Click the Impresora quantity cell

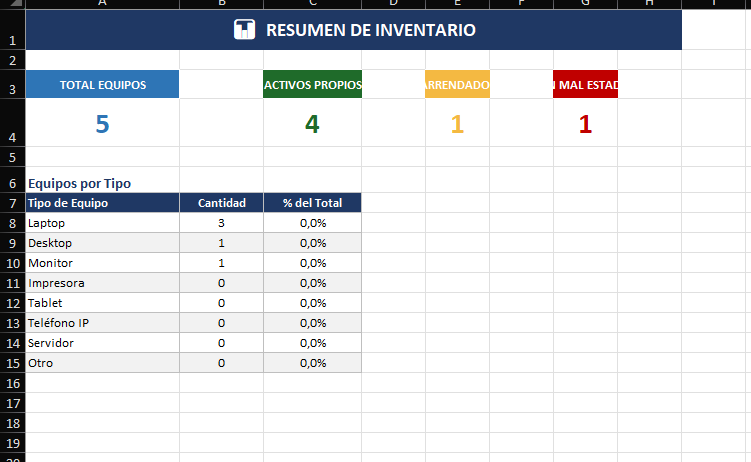tap(221, 283)
